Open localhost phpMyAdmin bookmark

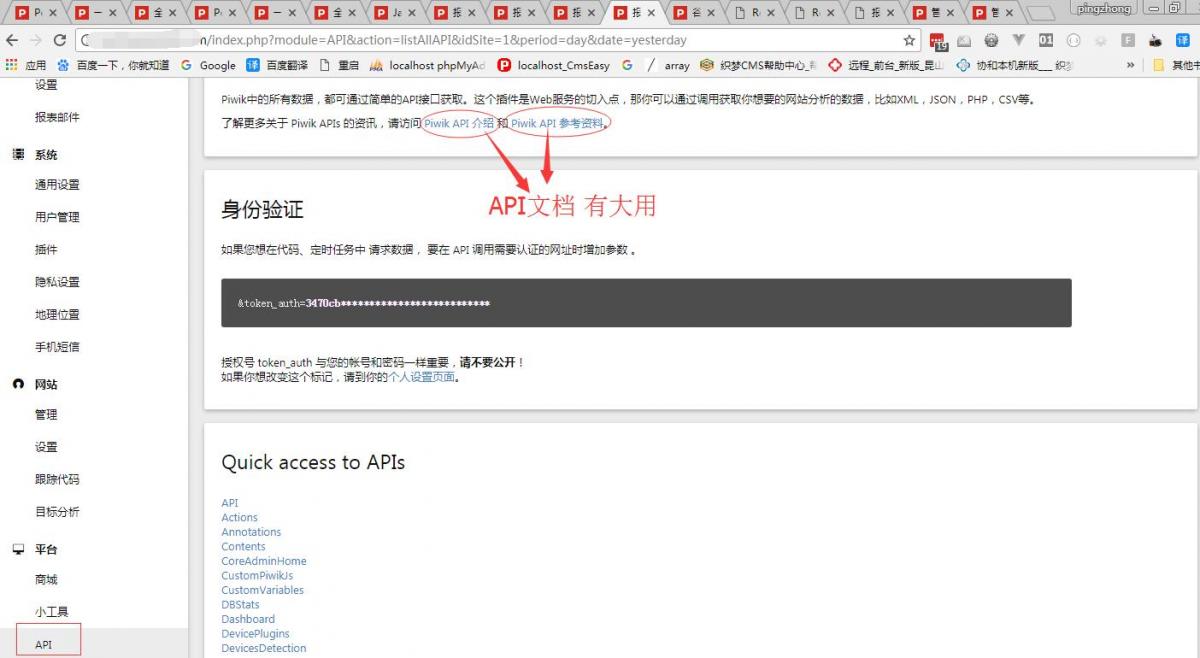coord(427,65)
